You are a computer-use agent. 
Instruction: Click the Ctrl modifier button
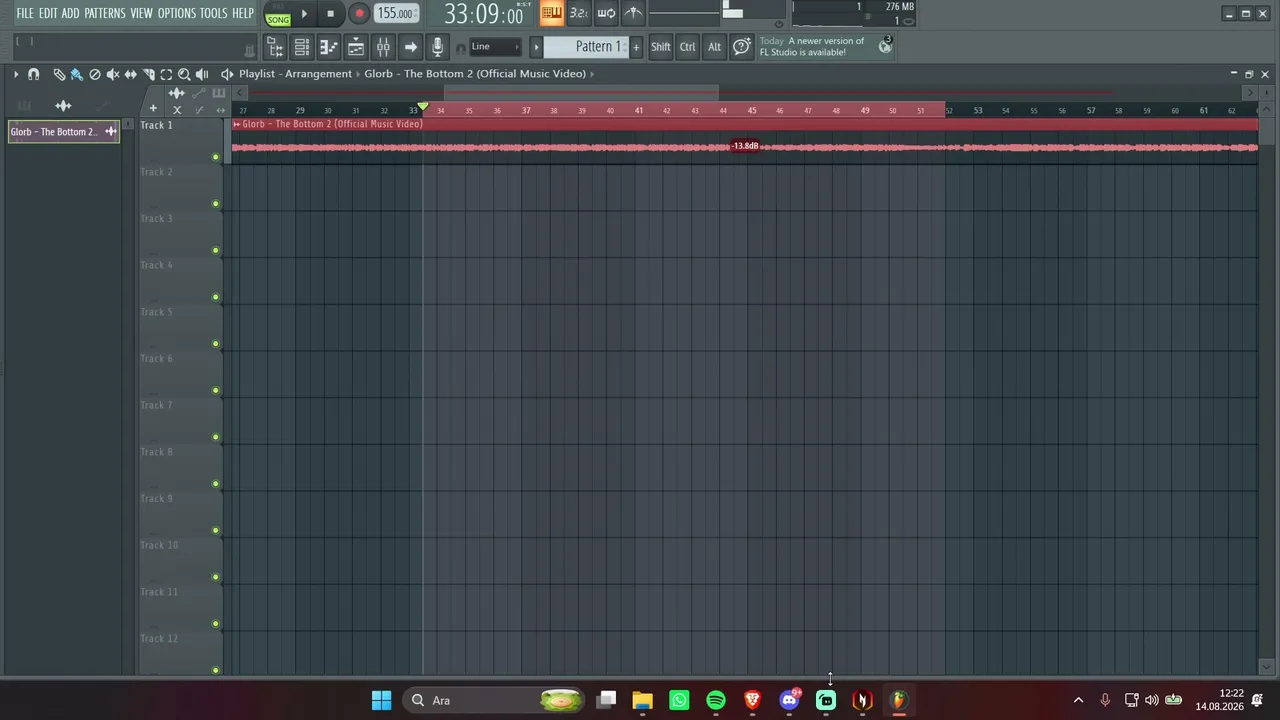pos(688,47)
